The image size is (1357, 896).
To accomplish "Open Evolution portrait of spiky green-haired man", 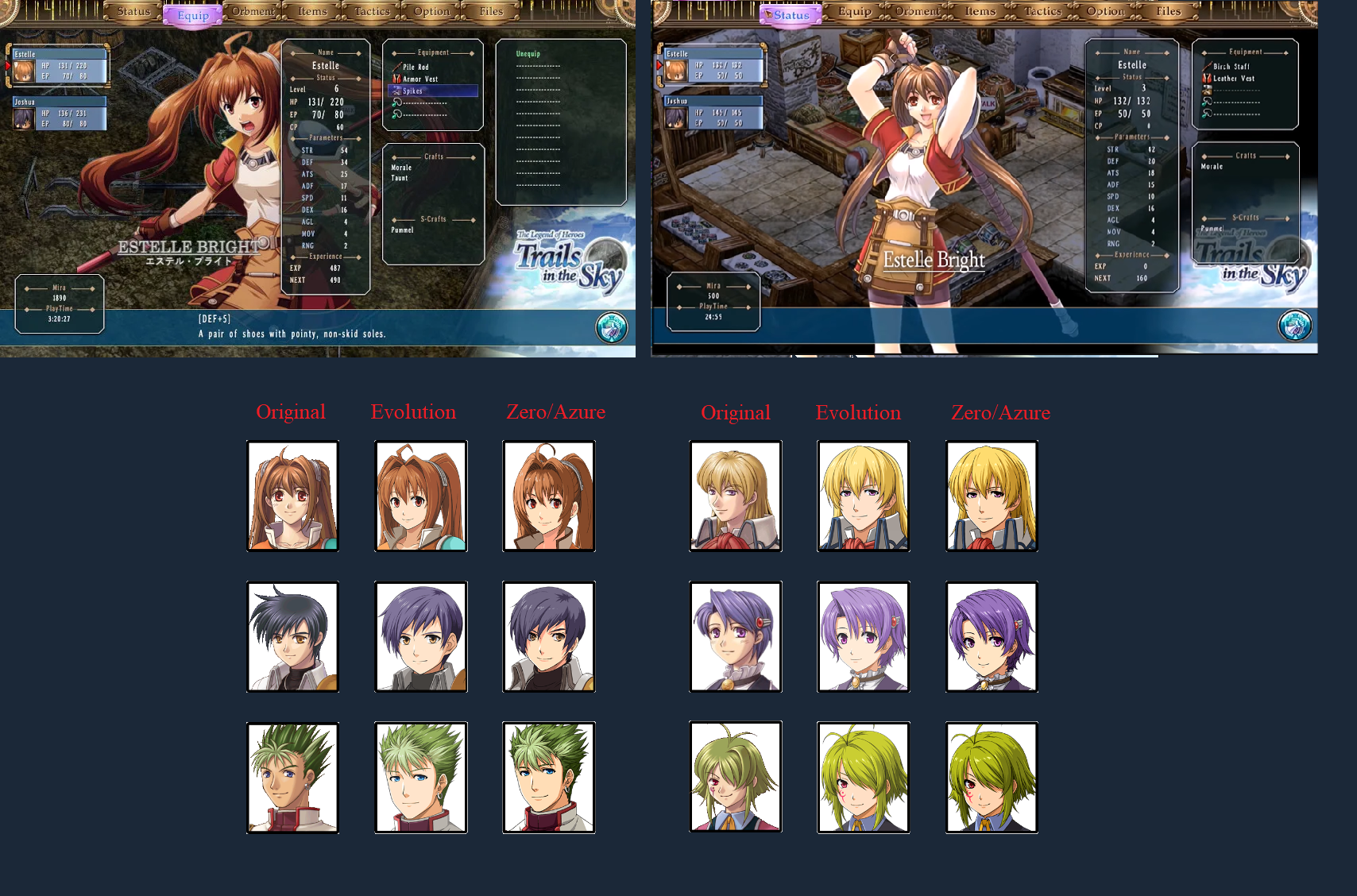I will [x=421, y=778].
